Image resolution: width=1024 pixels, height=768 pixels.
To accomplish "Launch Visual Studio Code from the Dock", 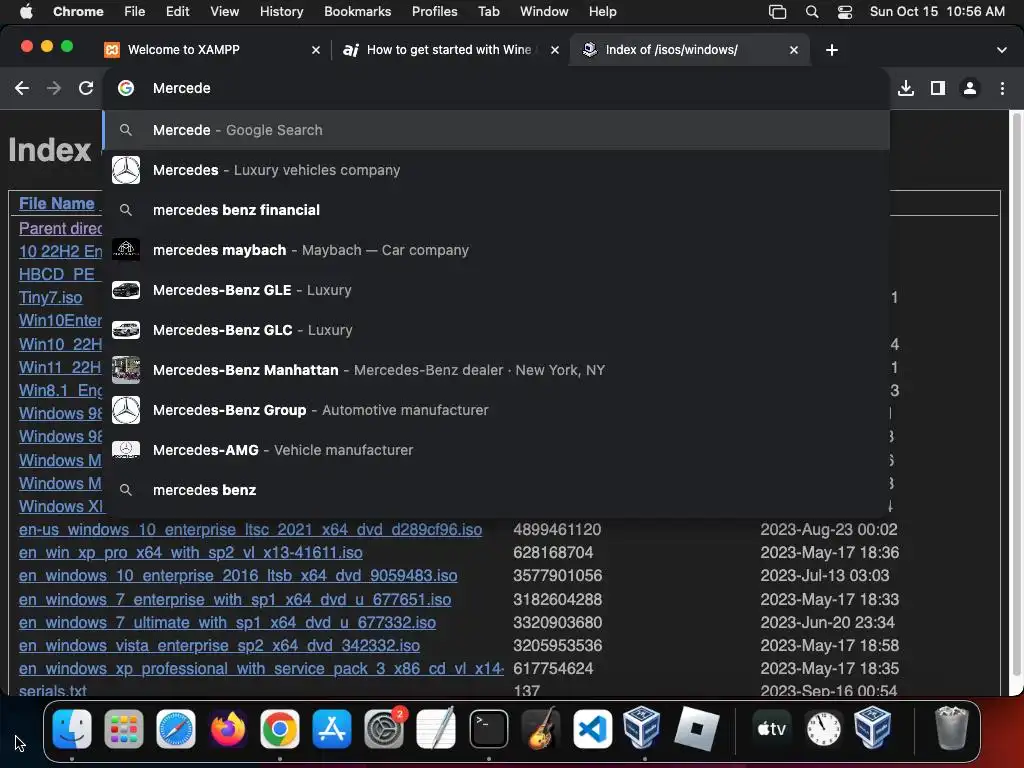I will click(x=592, y=729).
